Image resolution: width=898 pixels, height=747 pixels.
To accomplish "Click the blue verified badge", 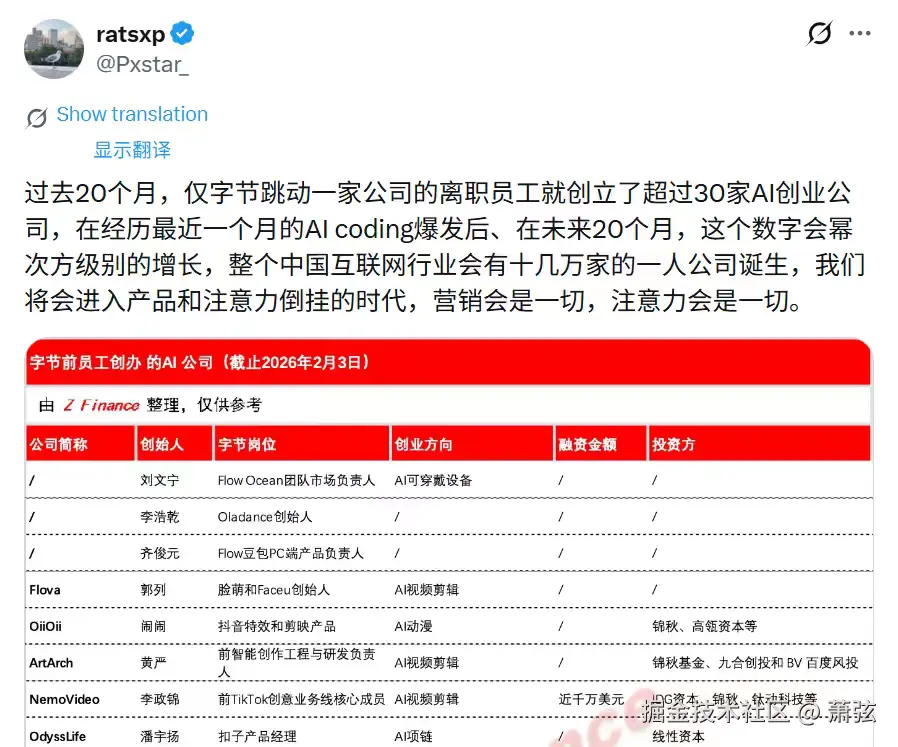I will (x=182, y=33).
